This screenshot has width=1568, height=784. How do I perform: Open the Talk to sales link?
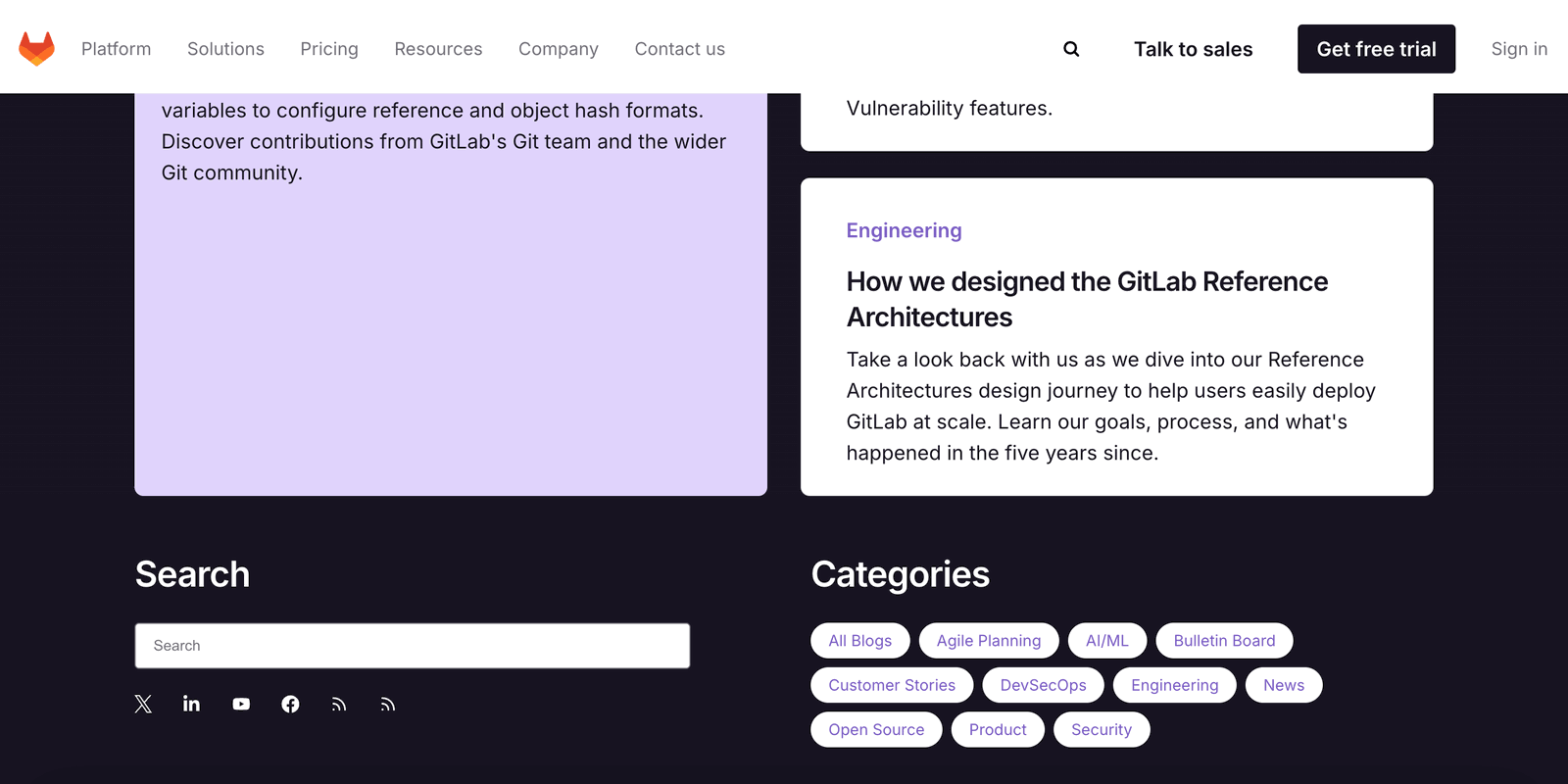[1193, 48]
